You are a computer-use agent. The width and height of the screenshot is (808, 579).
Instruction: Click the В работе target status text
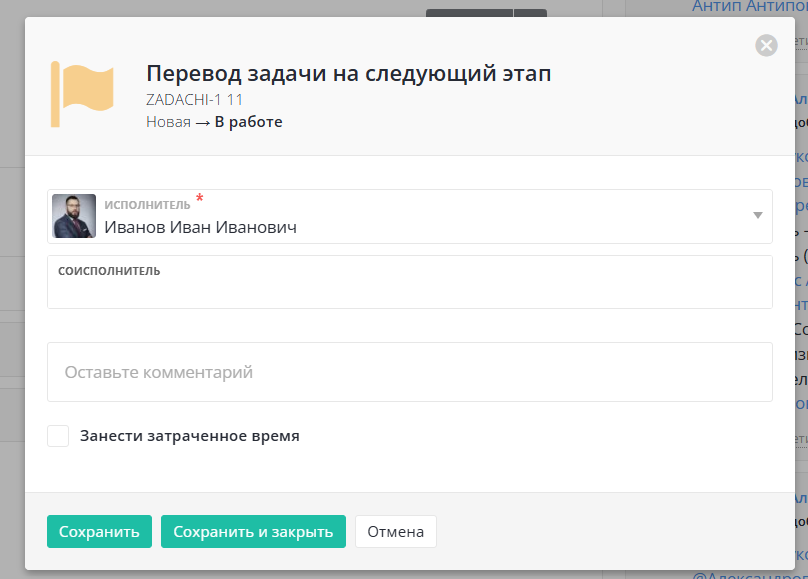coord(248,122)
